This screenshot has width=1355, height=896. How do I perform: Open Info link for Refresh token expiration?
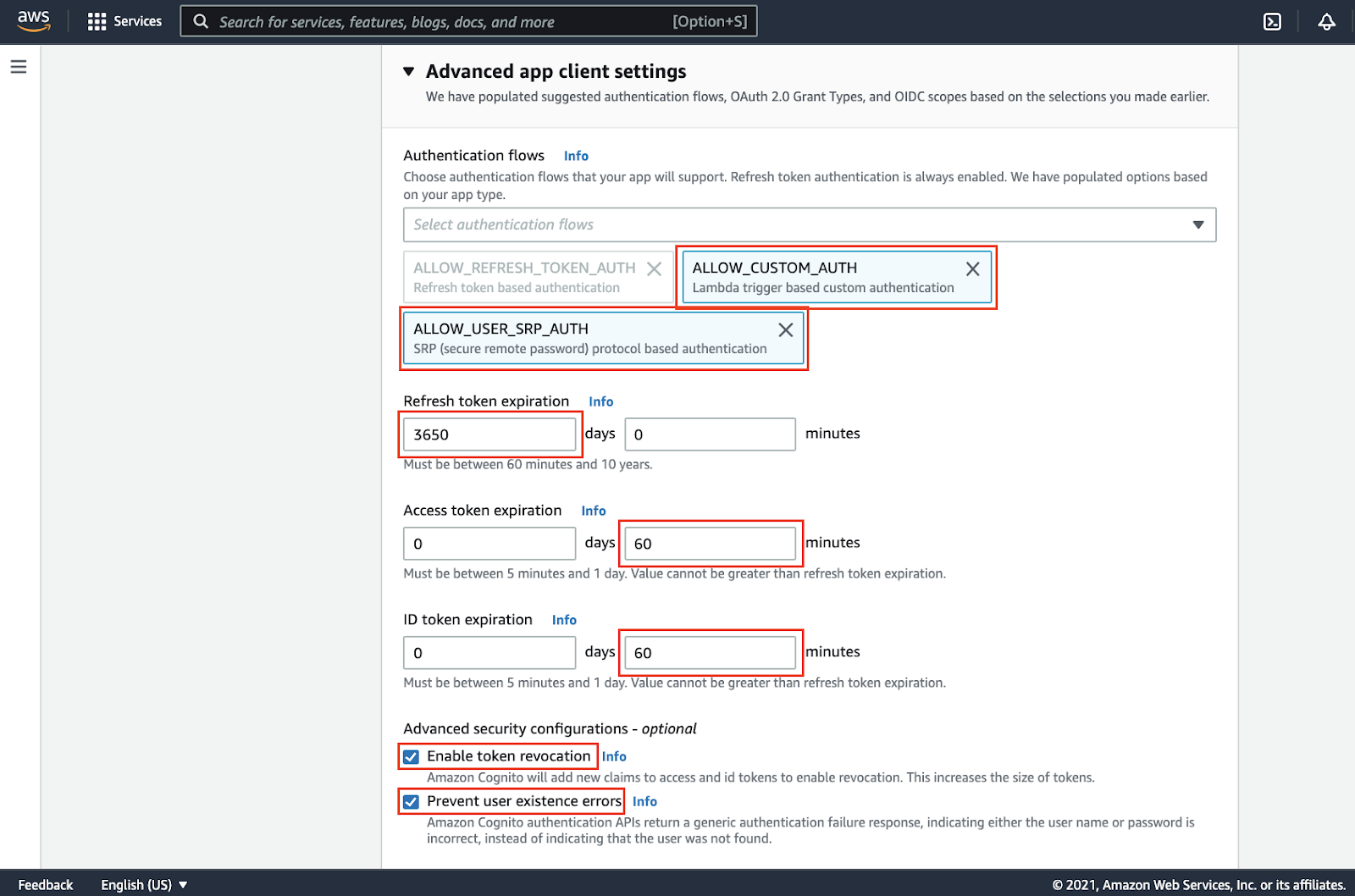600,401
